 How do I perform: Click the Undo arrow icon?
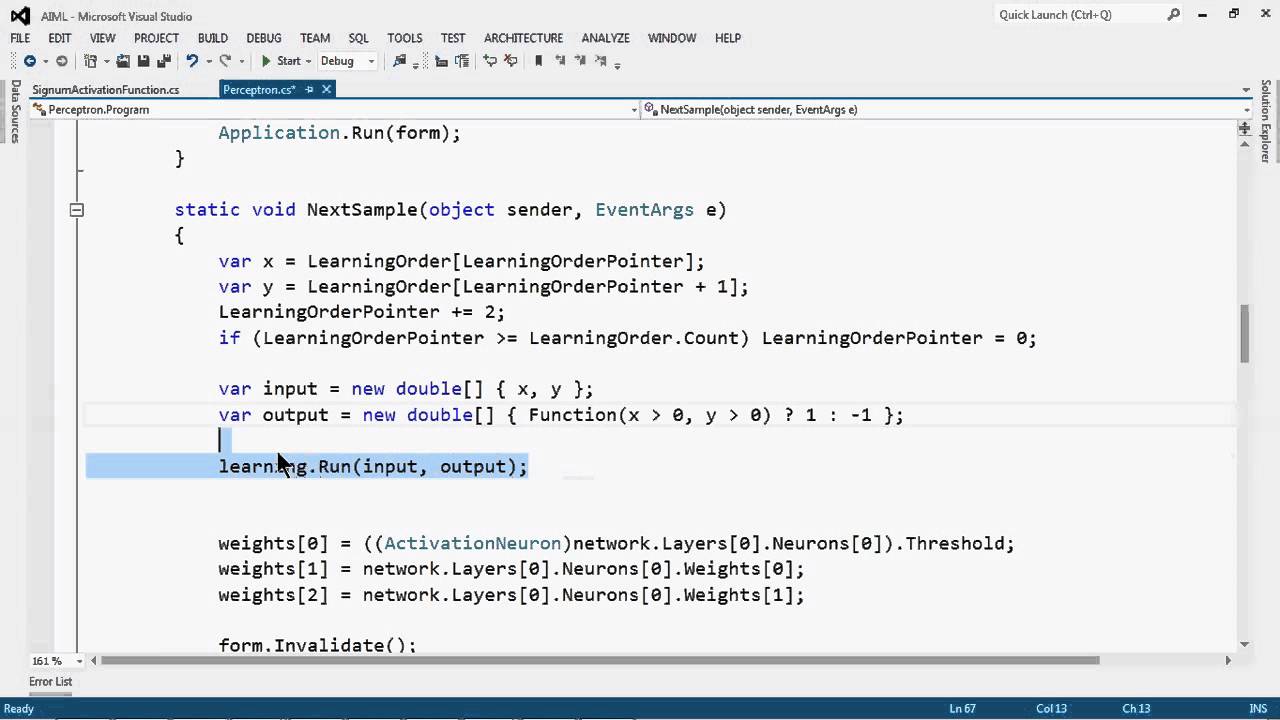[x=192, y=61]
